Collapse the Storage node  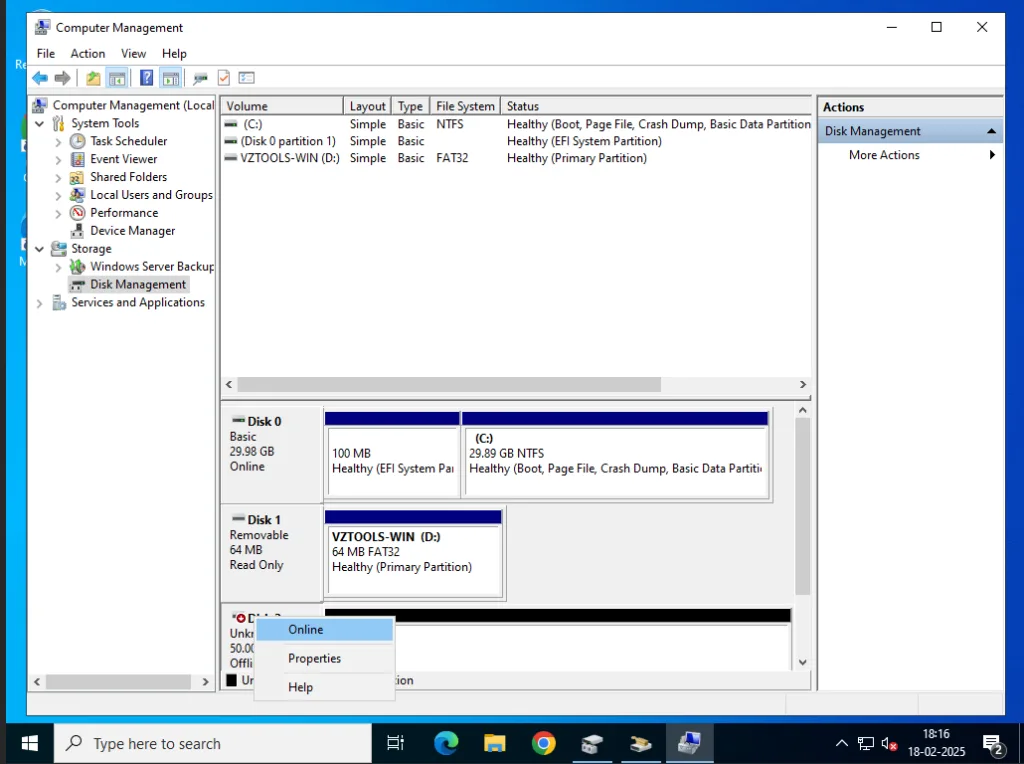39,249
